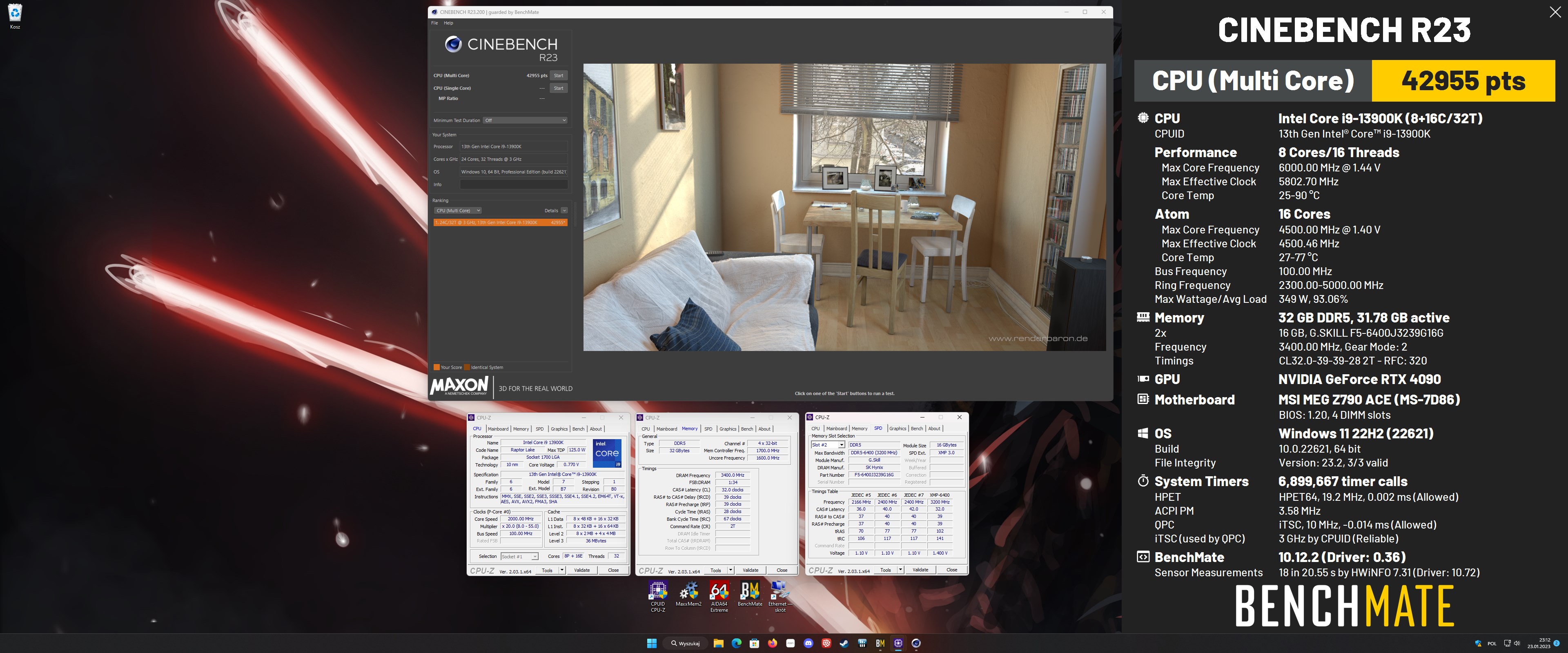Open Tools dropdown arrow in CPU-Z CPU window
This screenshot has height=653, width=1568.
click(562, 570)
